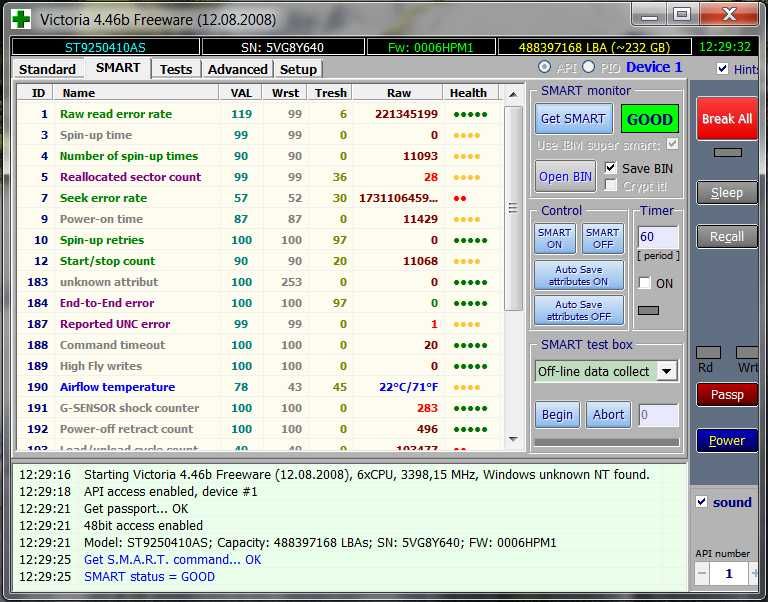Click the Power-on time attribute
This screenshot has width=768, height=602.
click(101, 219)
